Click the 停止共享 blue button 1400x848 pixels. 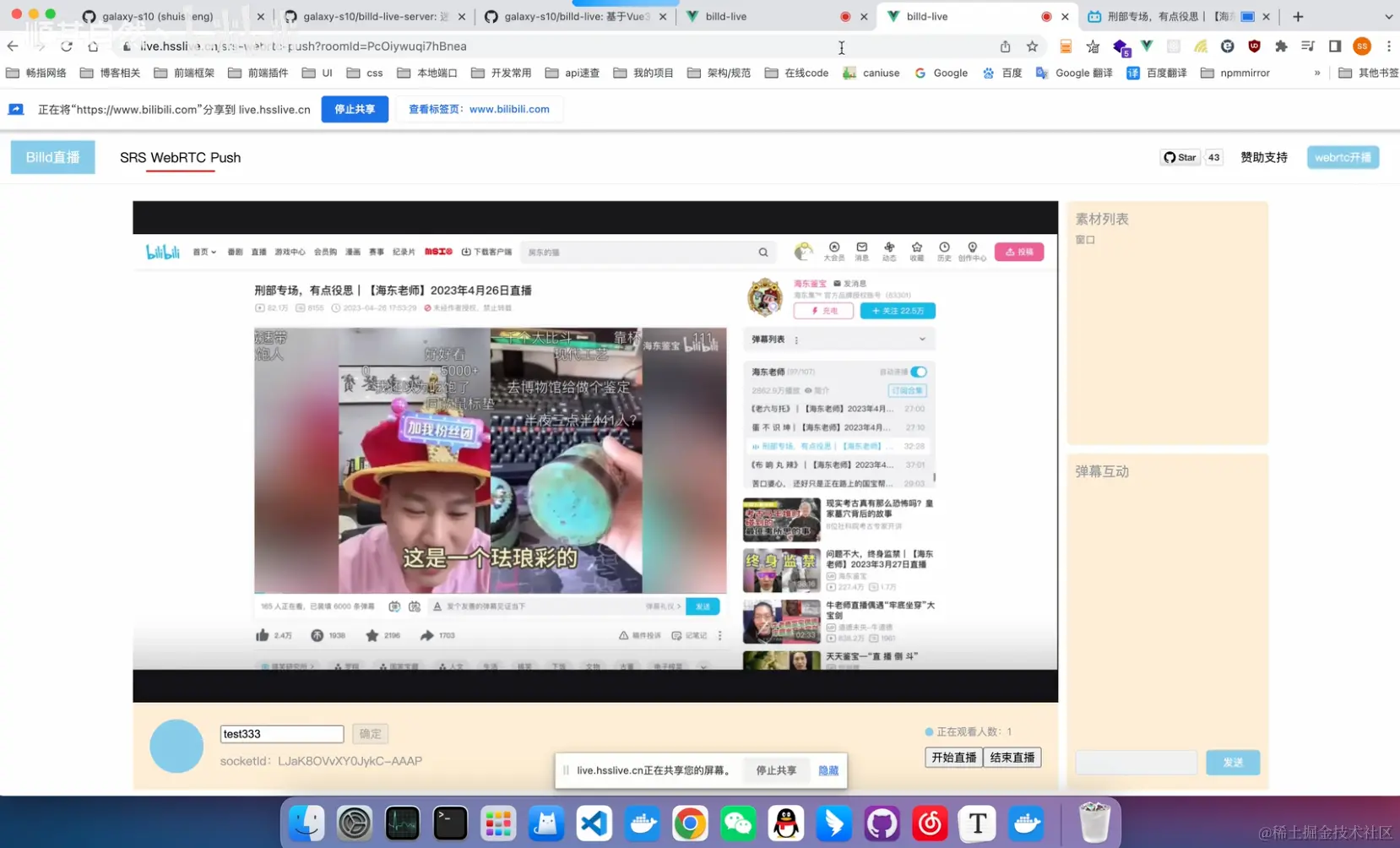[355, 109]
